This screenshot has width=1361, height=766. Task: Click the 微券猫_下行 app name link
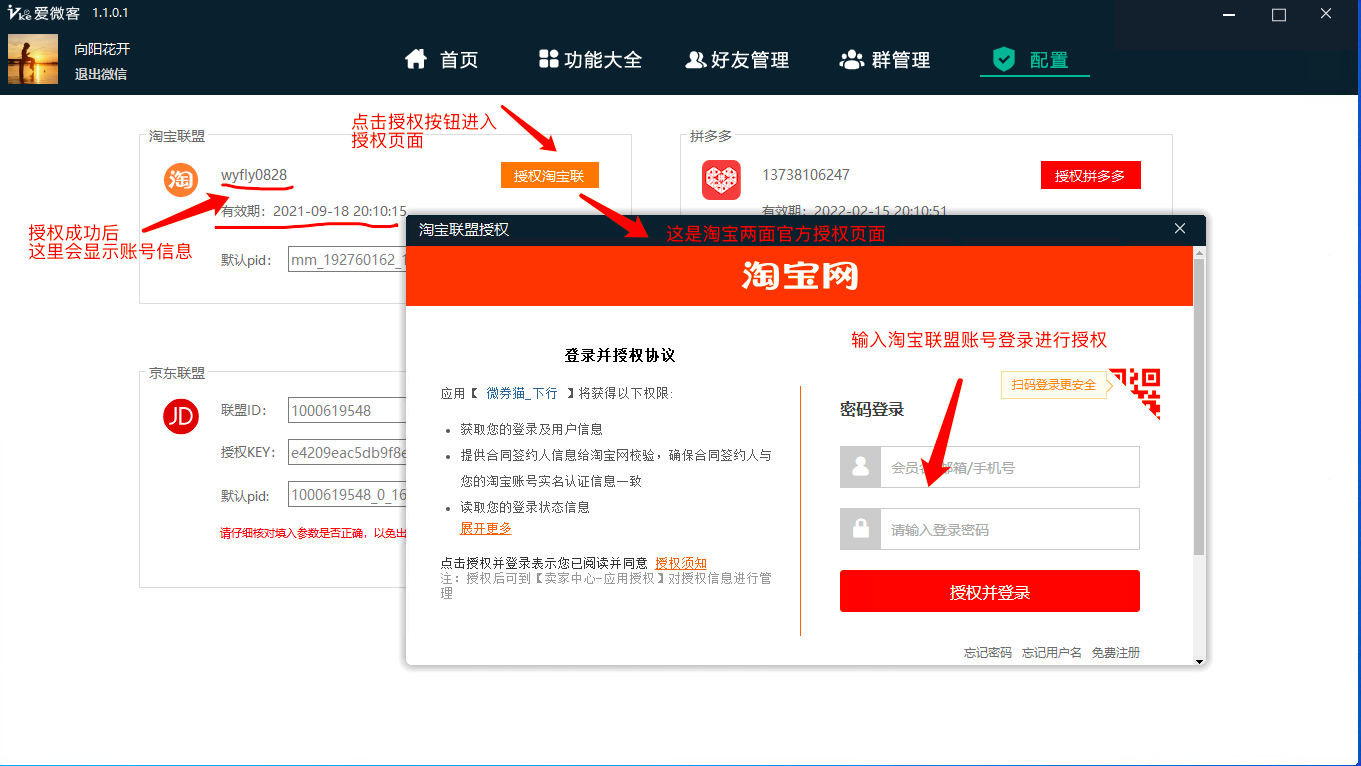pos(522,393)
